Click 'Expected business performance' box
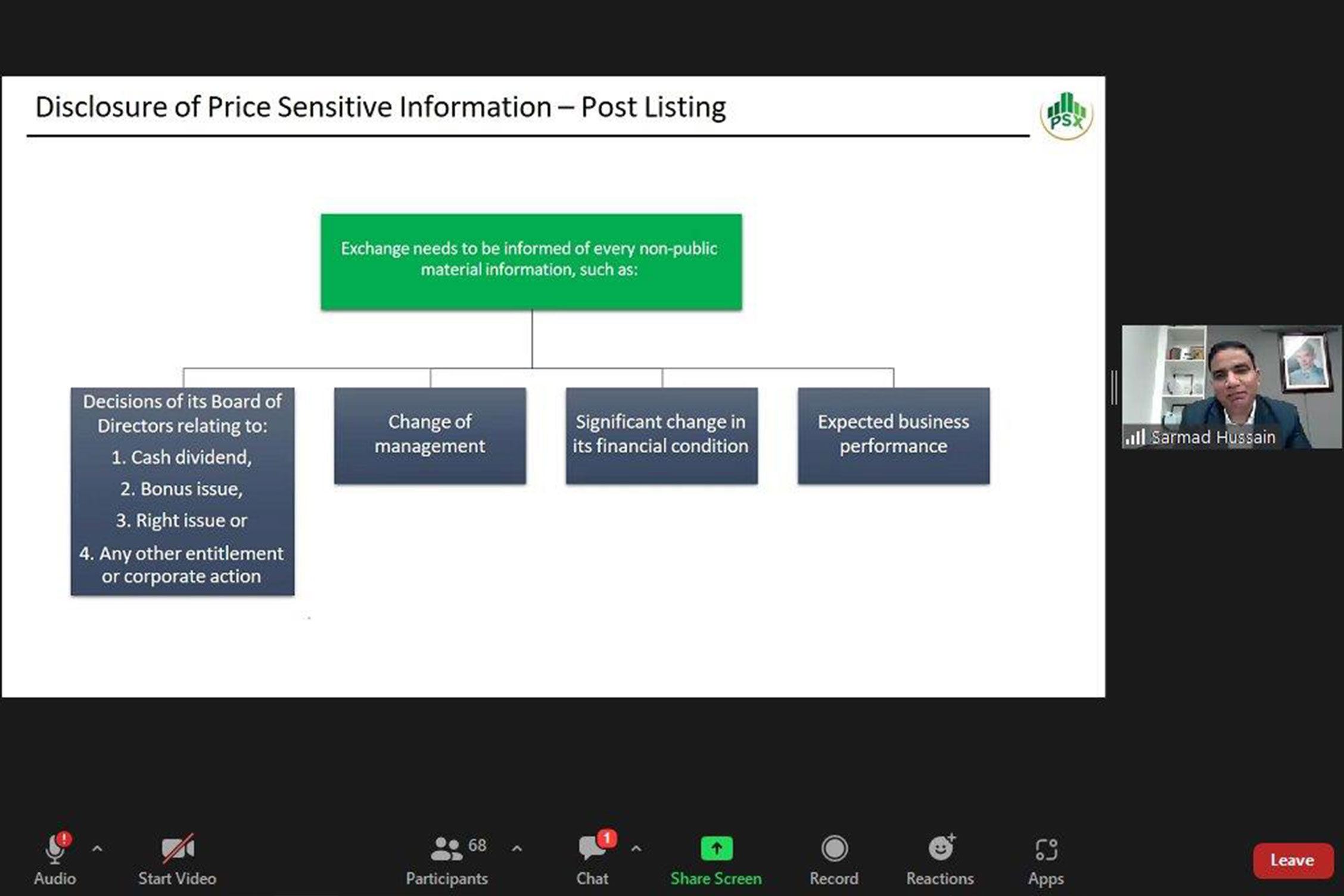The height and width of the screenshot is (896, 1344). [894, 435]
